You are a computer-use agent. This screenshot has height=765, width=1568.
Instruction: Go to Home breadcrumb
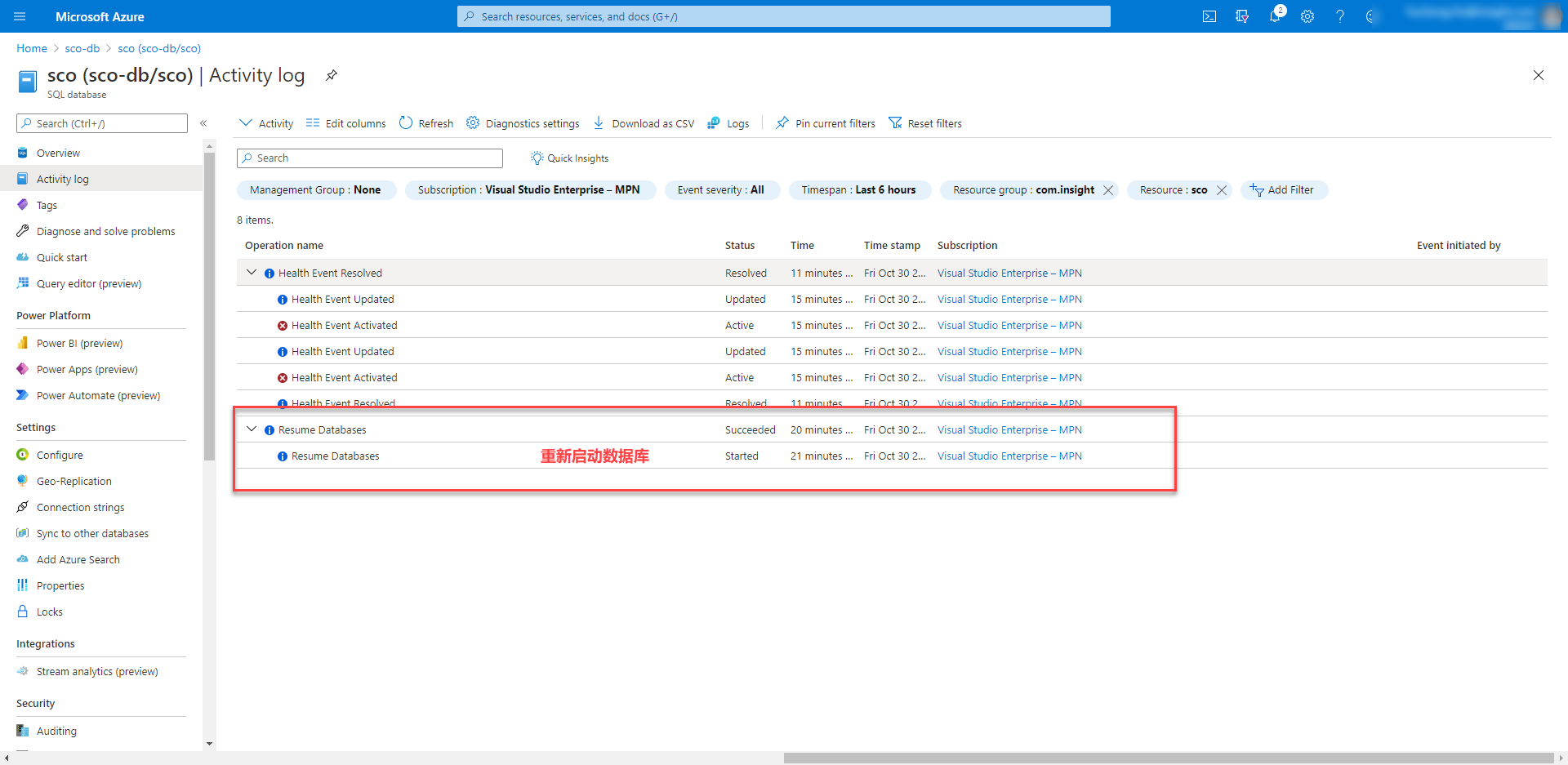[x=32, y=48]
